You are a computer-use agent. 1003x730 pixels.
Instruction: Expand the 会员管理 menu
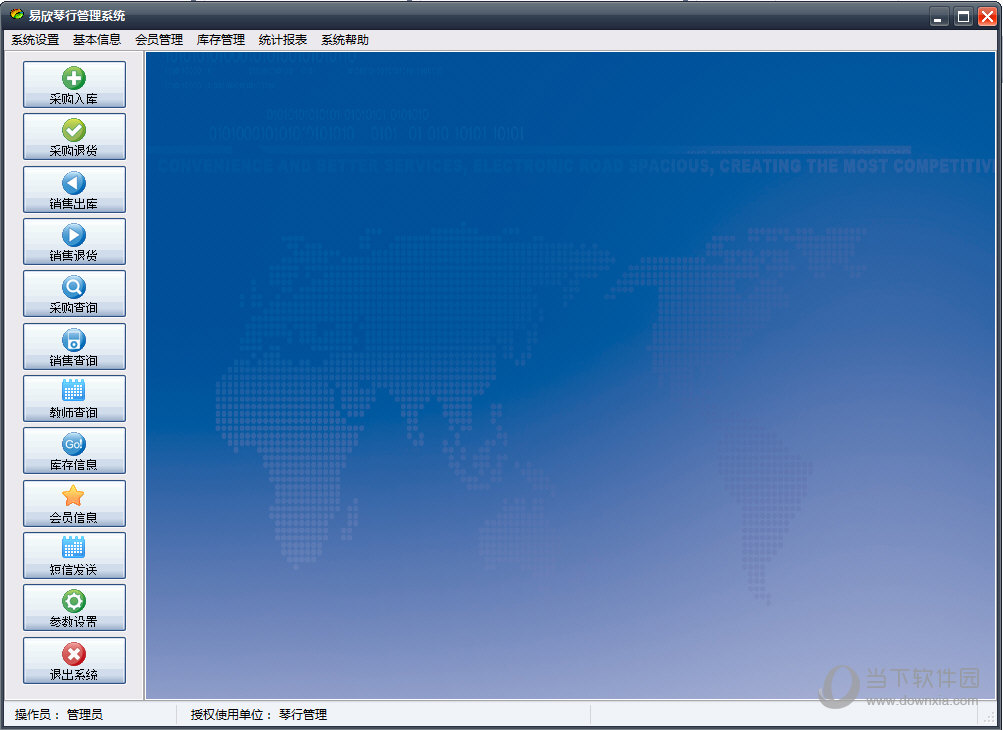pos(159,40)
